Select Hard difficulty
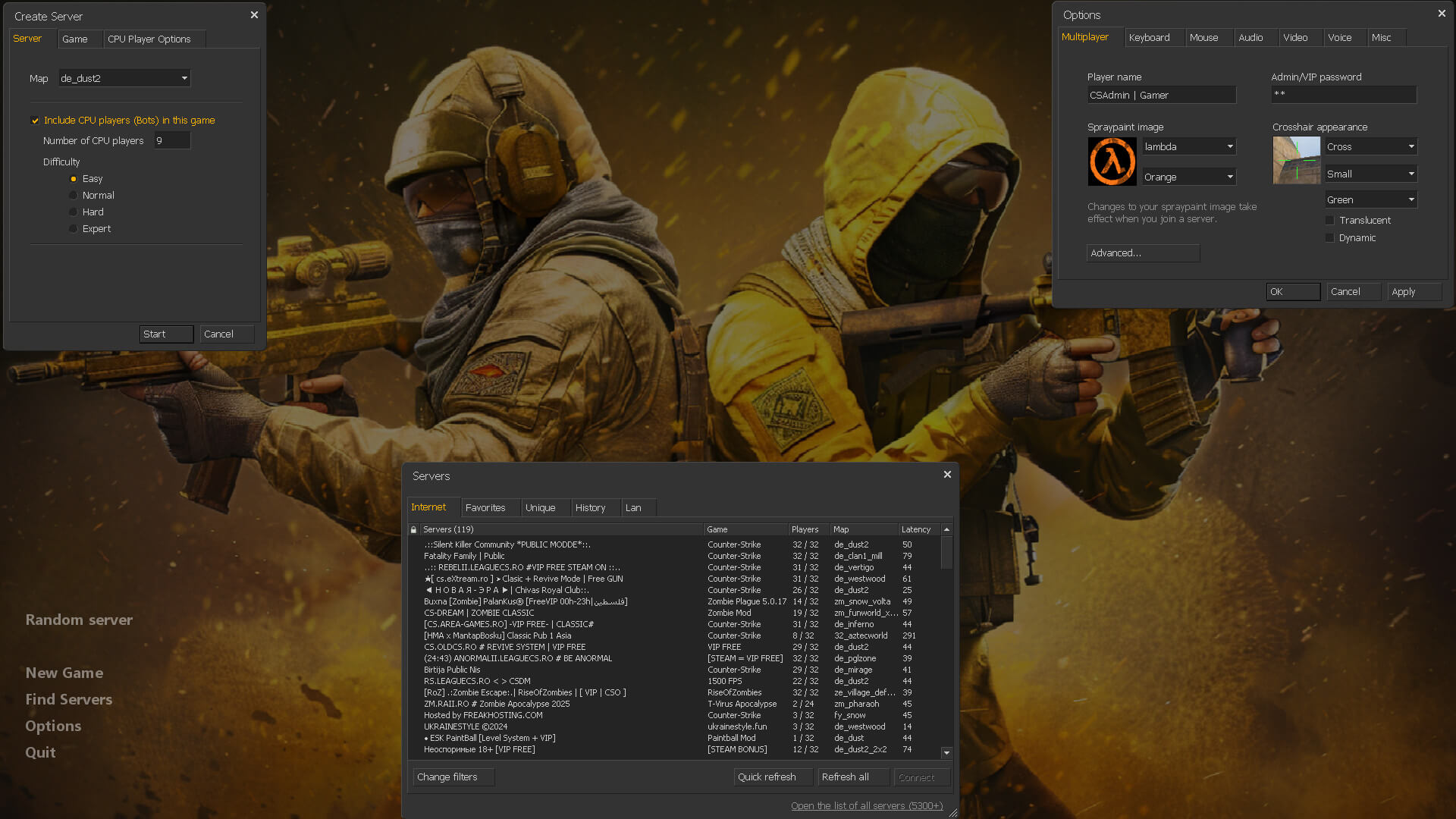The image size is (1456, 819). coord(74,212)
